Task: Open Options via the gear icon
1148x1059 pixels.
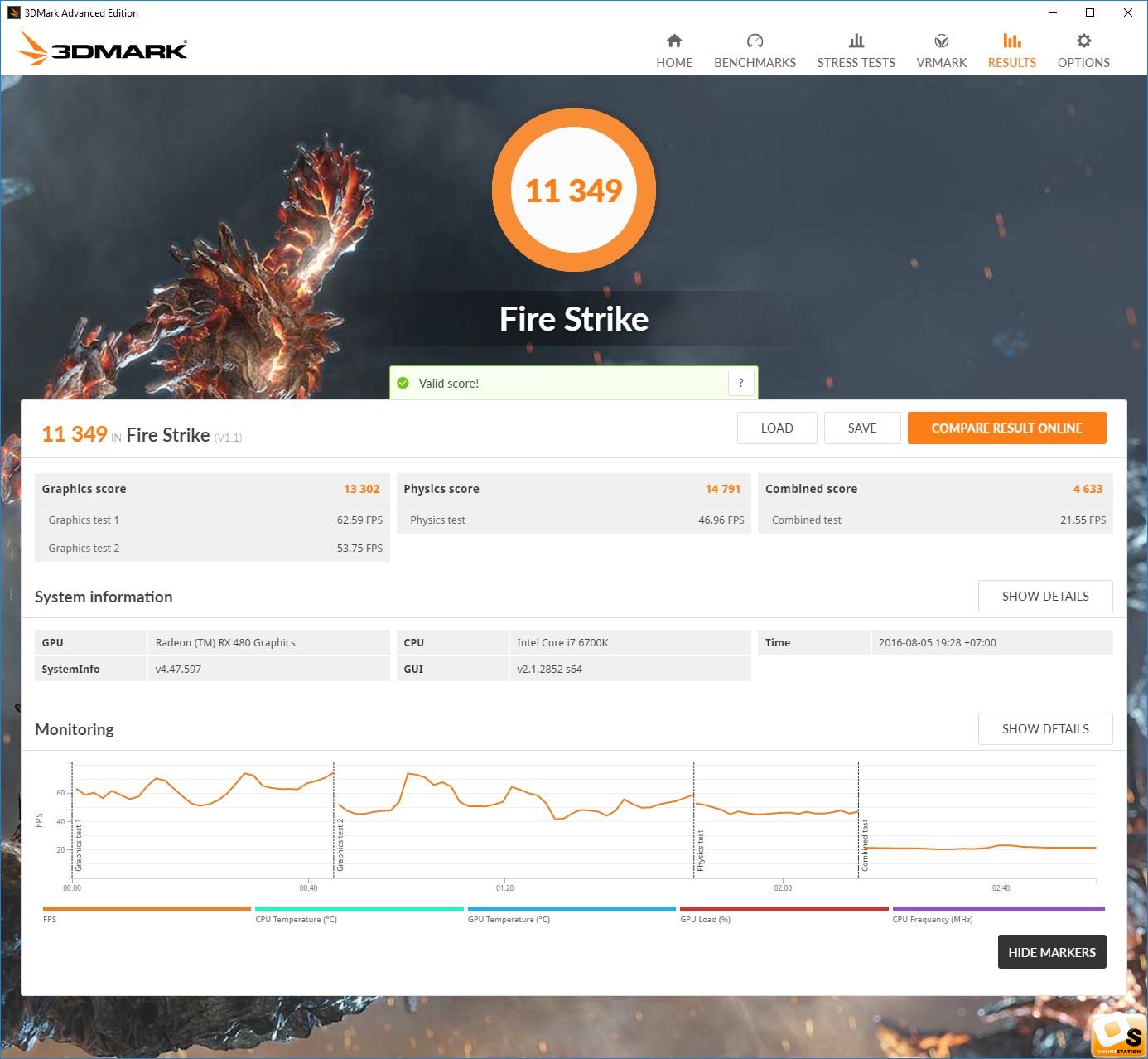Action: coord(1083,41)
